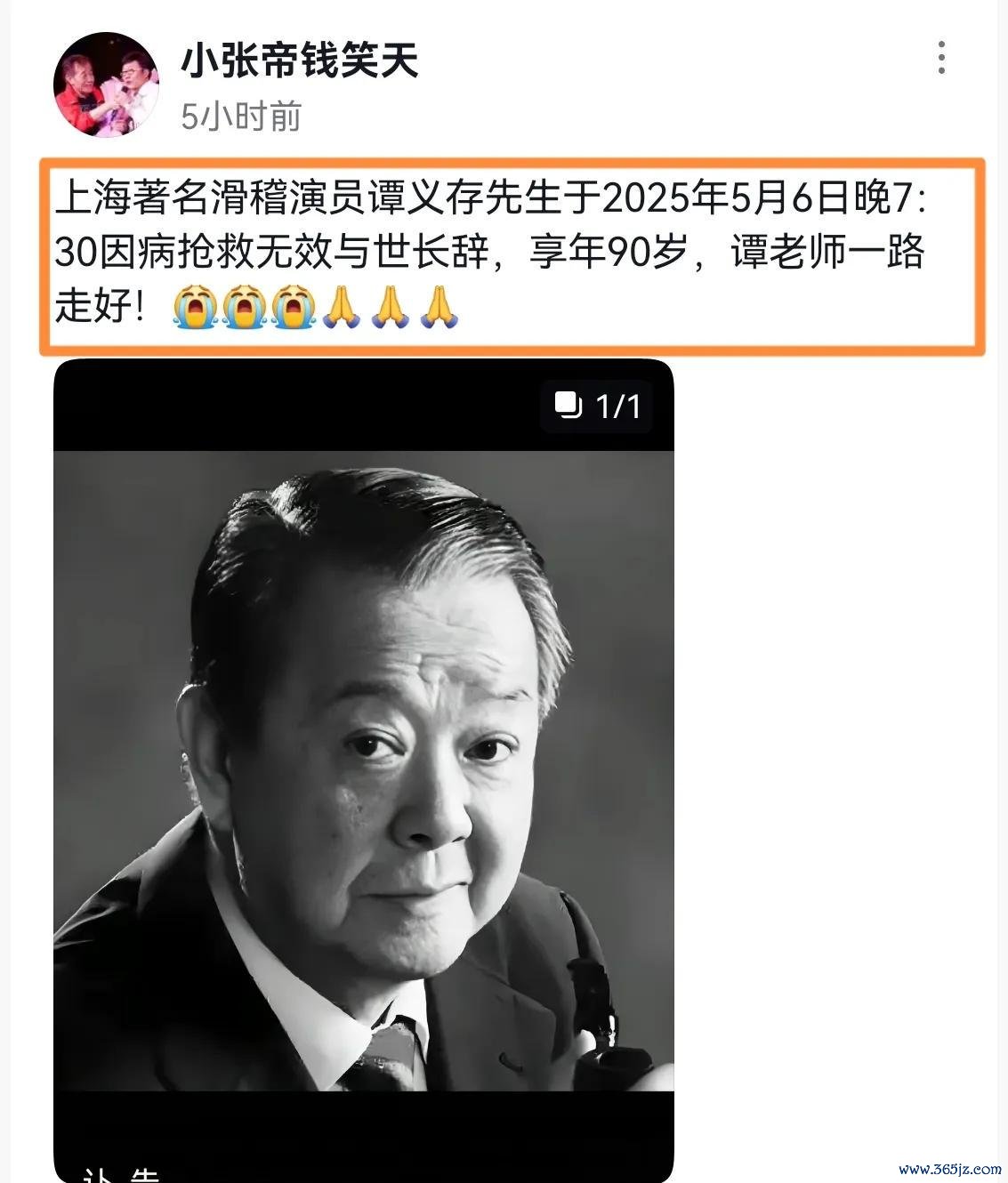Click the middle praying hands emoji
This screenshot has width=1008, height=1183.
[x=389, y=307]
